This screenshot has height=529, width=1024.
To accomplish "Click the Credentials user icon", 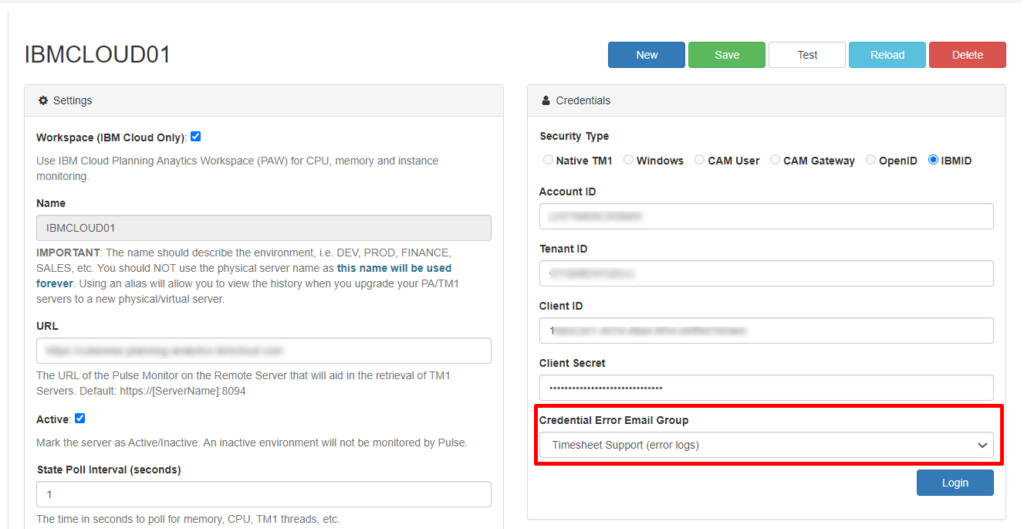I will click(x=545, y=101).
